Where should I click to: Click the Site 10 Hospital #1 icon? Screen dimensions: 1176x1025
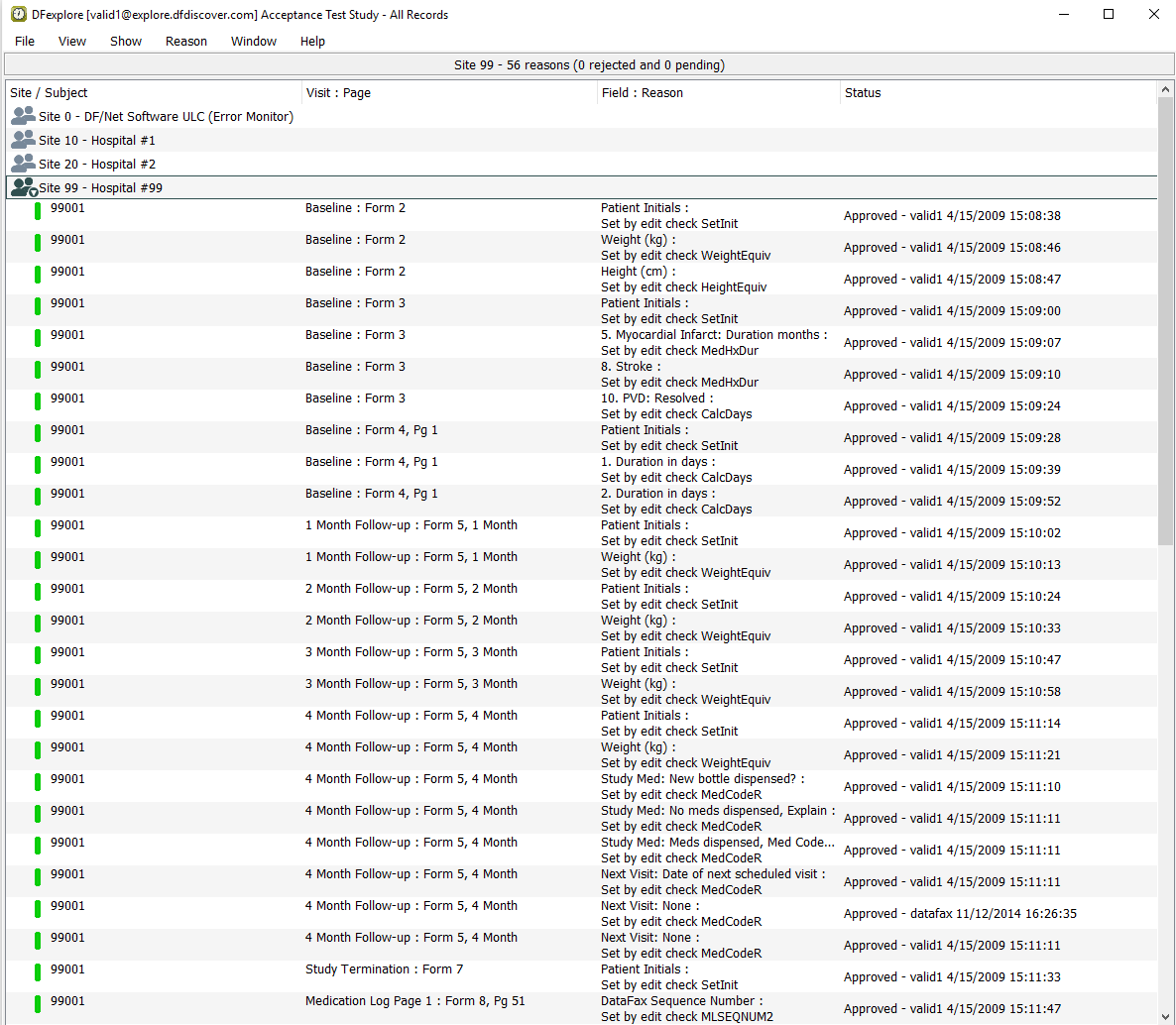pos(23,140)
